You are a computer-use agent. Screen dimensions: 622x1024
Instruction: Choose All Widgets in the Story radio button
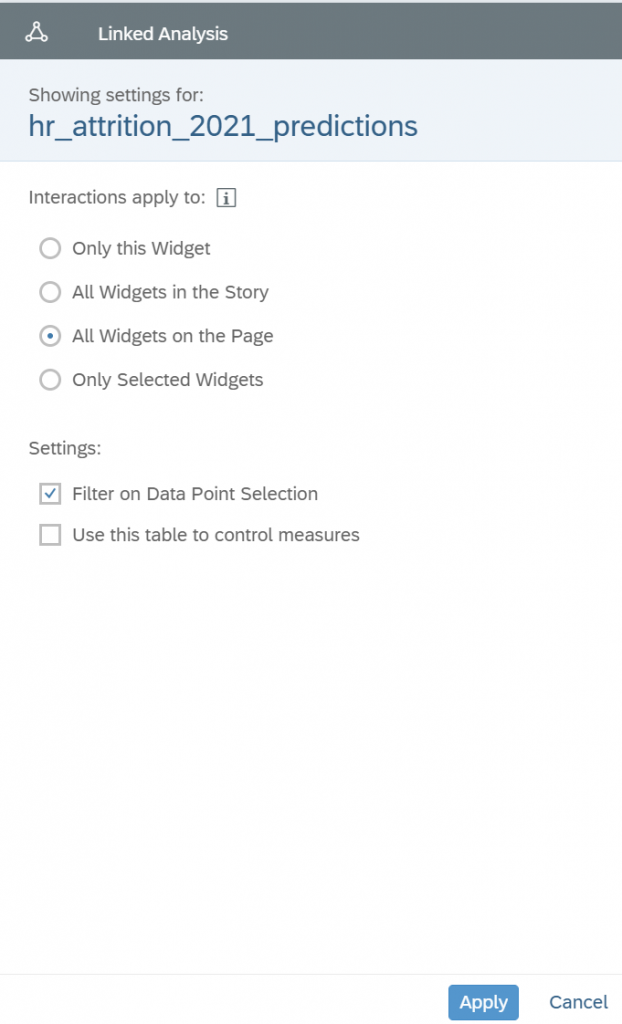tap(50, 292)
